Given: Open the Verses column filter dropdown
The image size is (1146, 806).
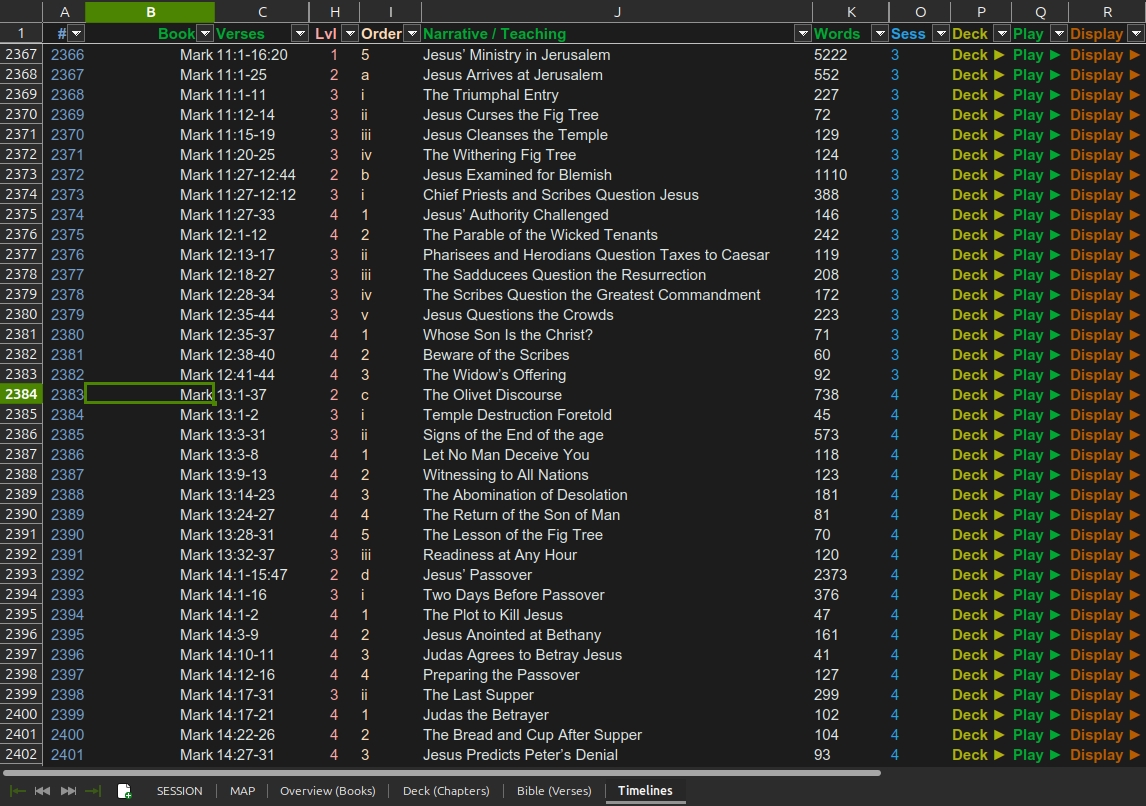Looking at the screenshot, I should [300, 34].
